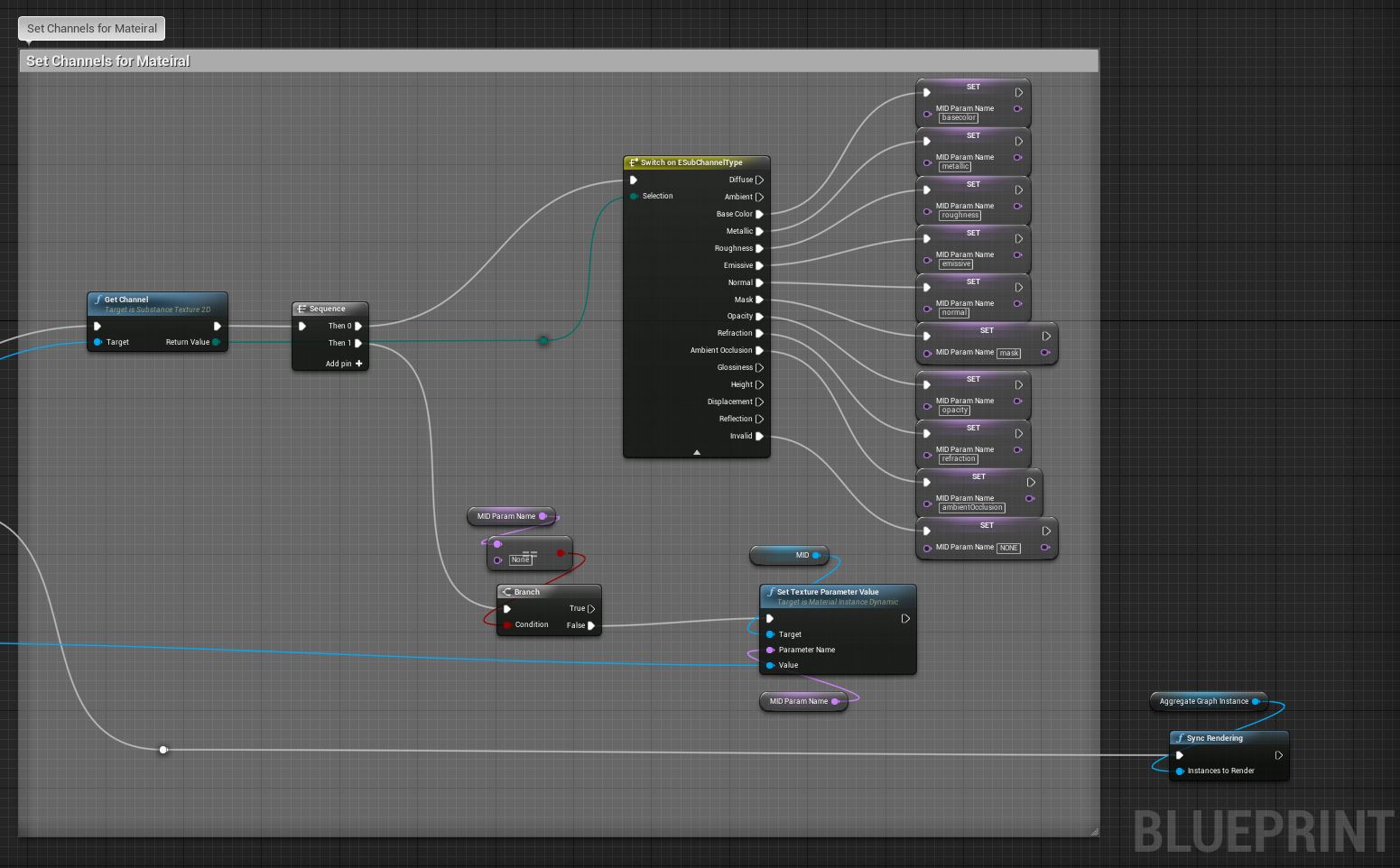Click the Get Channel function icon
This screenshot has height=868, width=1400.
coord(98,299)
